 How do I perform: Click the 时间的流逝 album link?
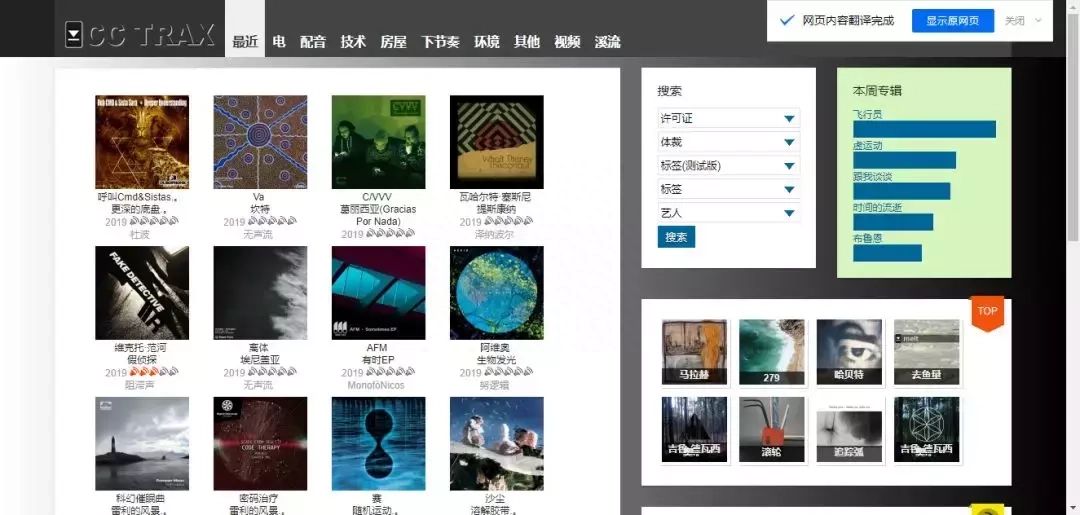click(878, 207)
